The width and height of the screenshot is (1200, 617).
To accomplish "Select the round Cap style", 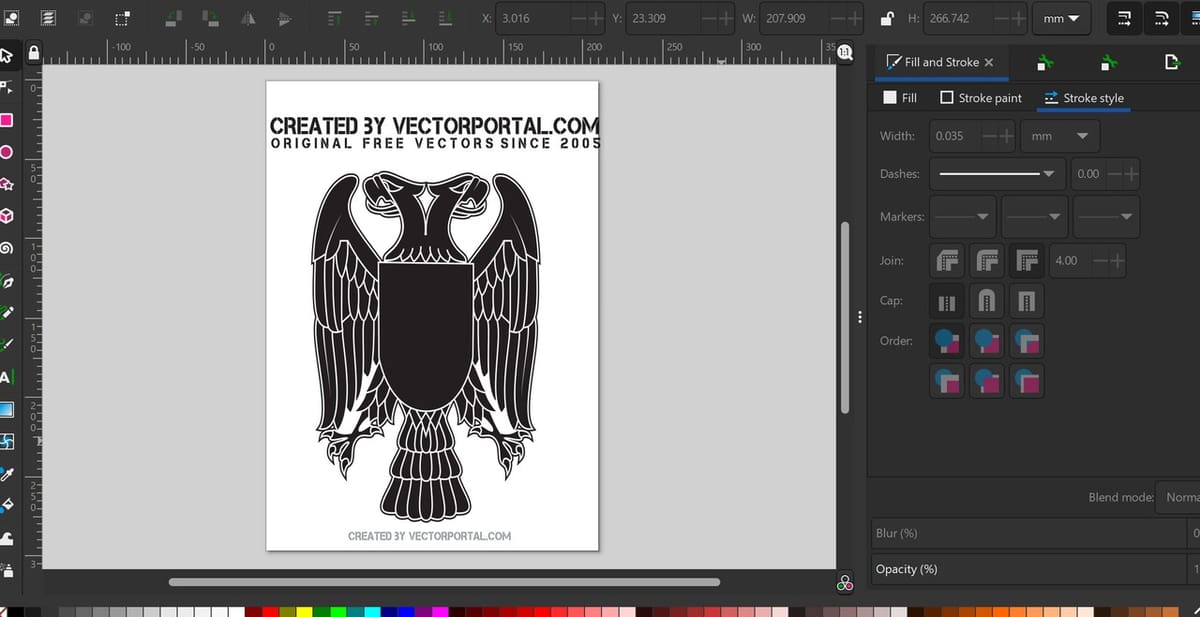I will coord(987,301).
